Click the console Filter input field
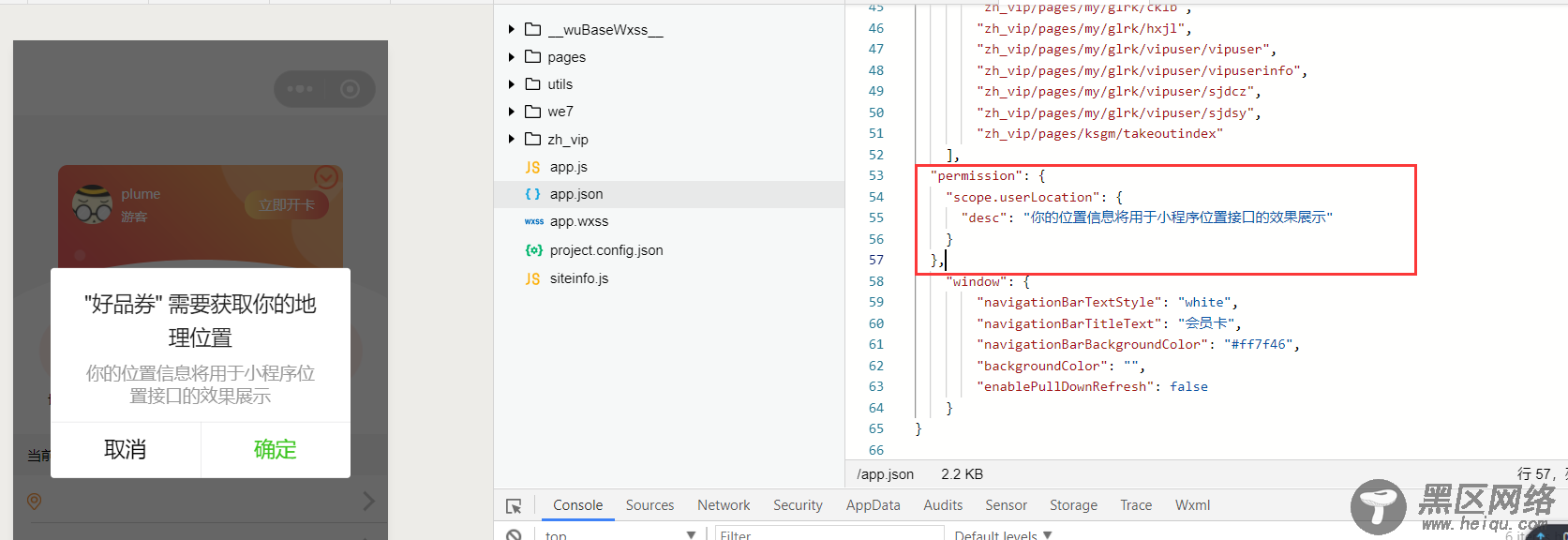 829,535
